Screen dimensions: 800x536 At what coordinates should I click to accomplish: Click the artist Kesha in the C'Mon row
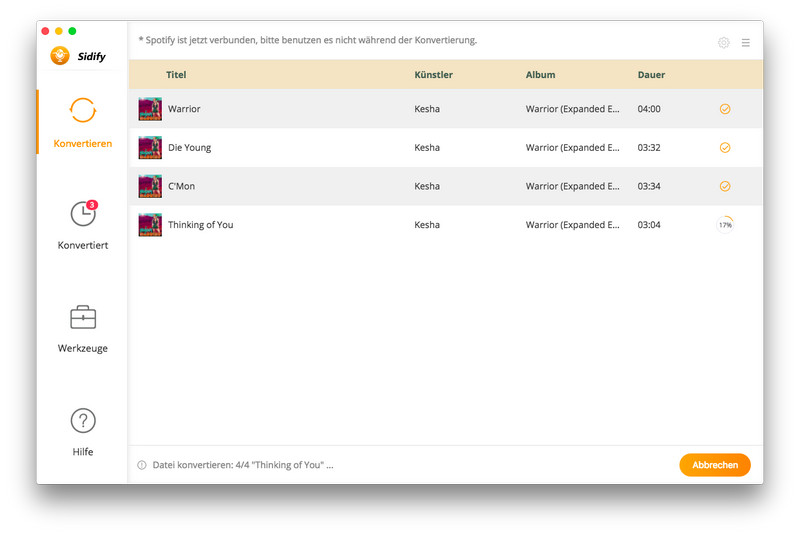click(427, 187)
